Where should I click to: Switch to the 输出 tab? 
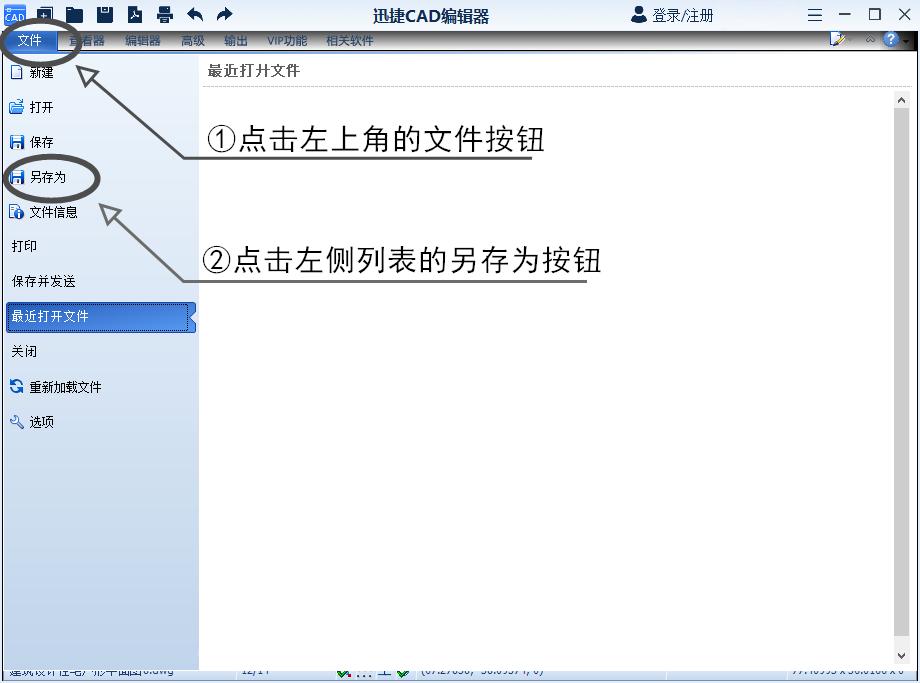(x=236, y=40)
